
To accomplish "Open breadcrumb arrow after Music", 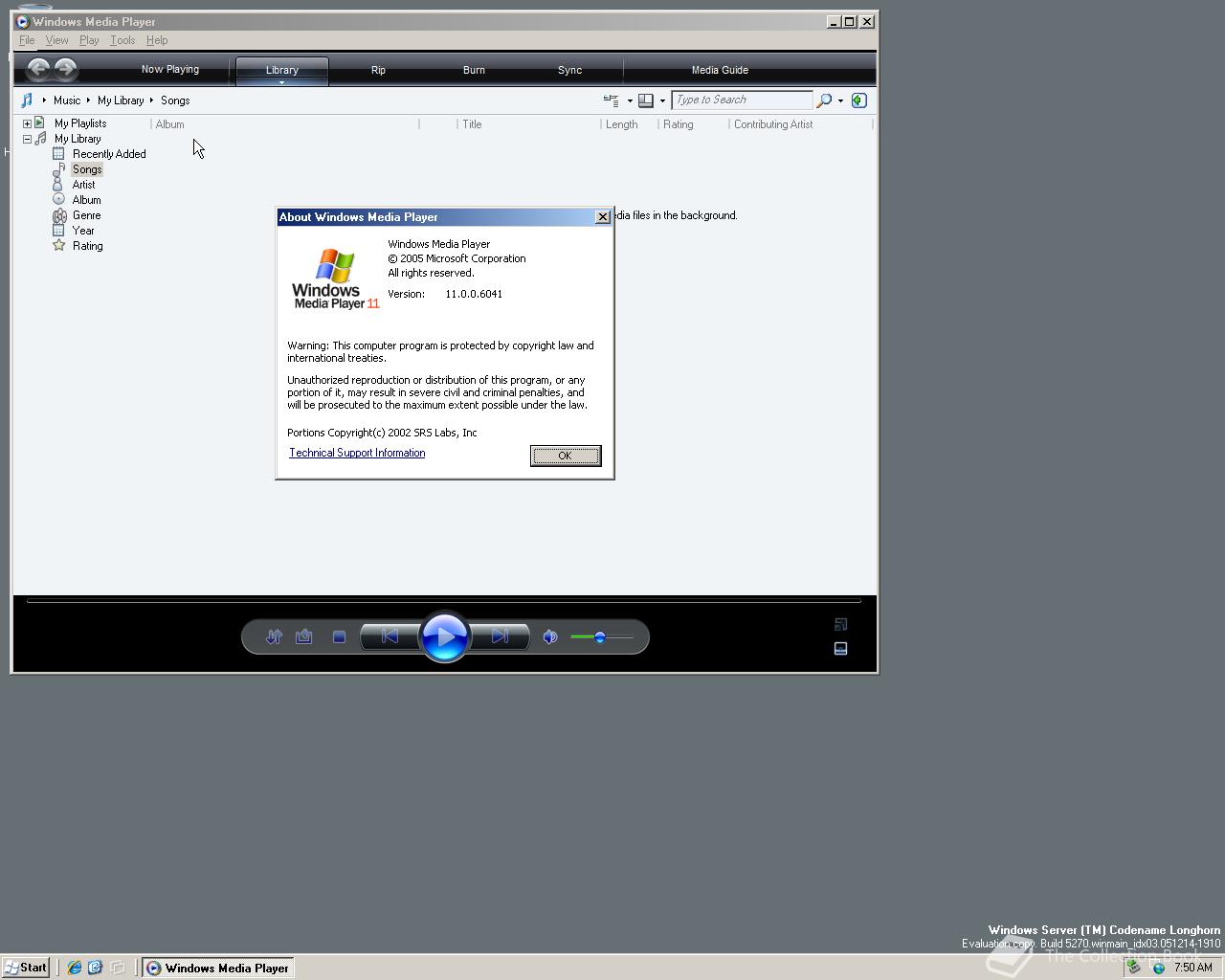I will point(88,100).
